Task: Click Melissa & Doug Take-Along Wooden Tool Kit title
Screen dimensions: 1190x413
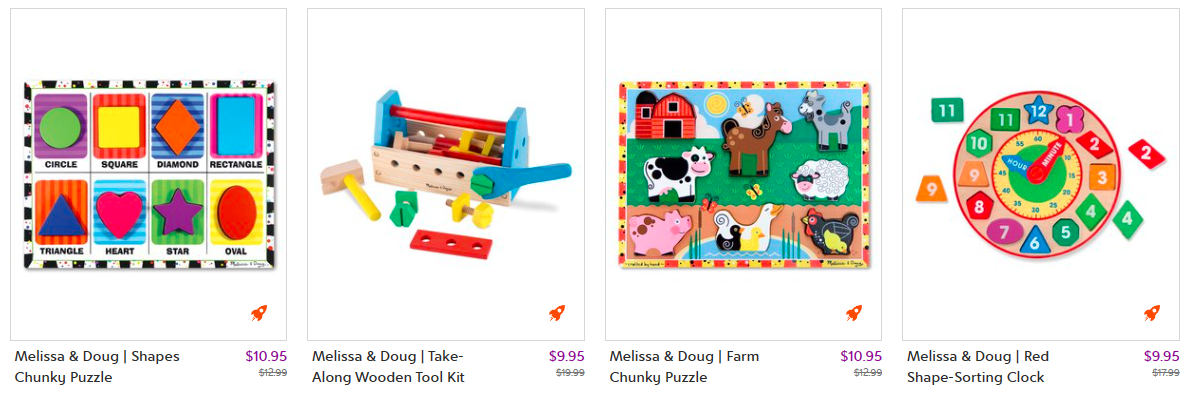Action: [x=388, y=367]
